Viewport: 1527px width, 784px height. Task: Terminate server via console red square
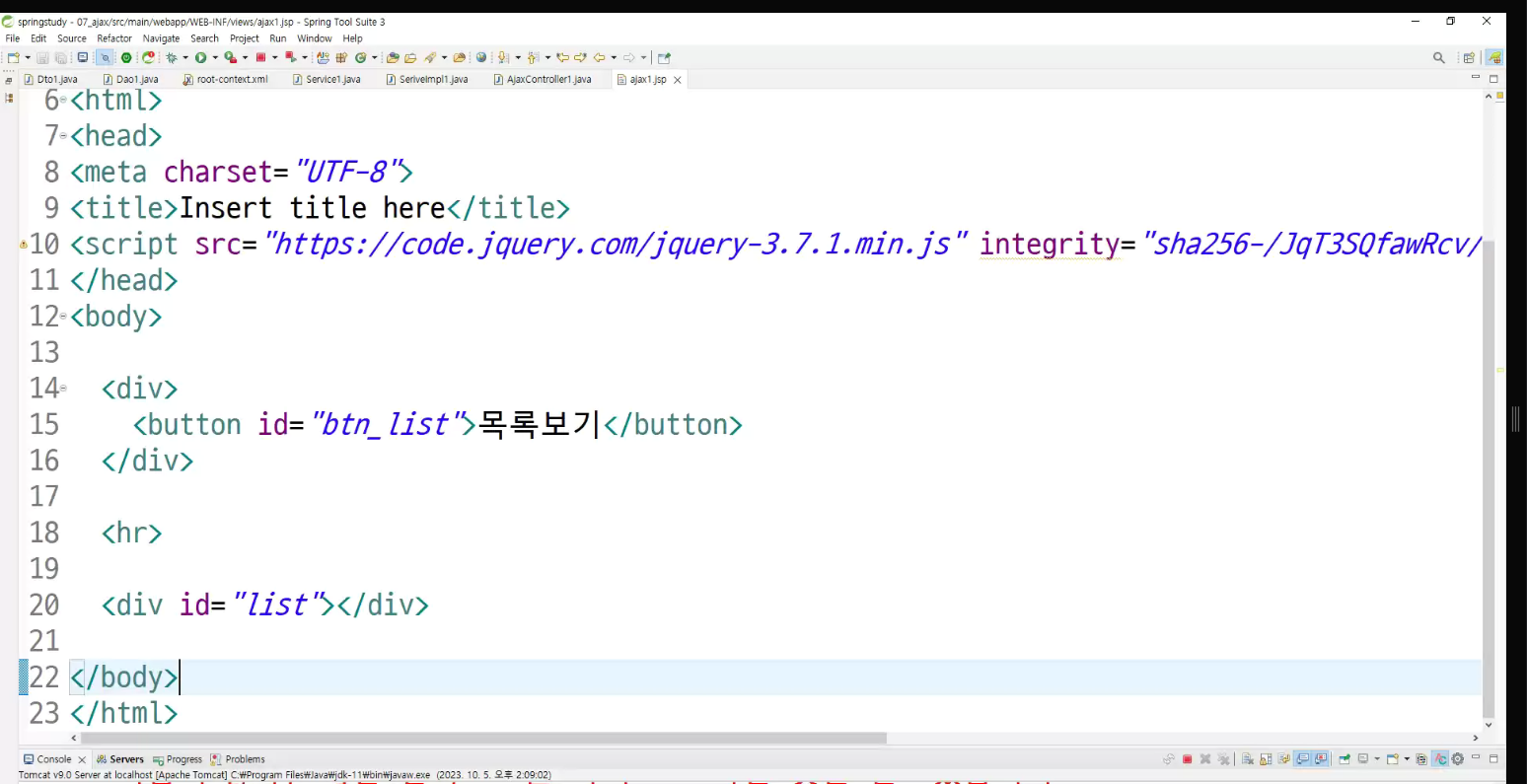1187,759
